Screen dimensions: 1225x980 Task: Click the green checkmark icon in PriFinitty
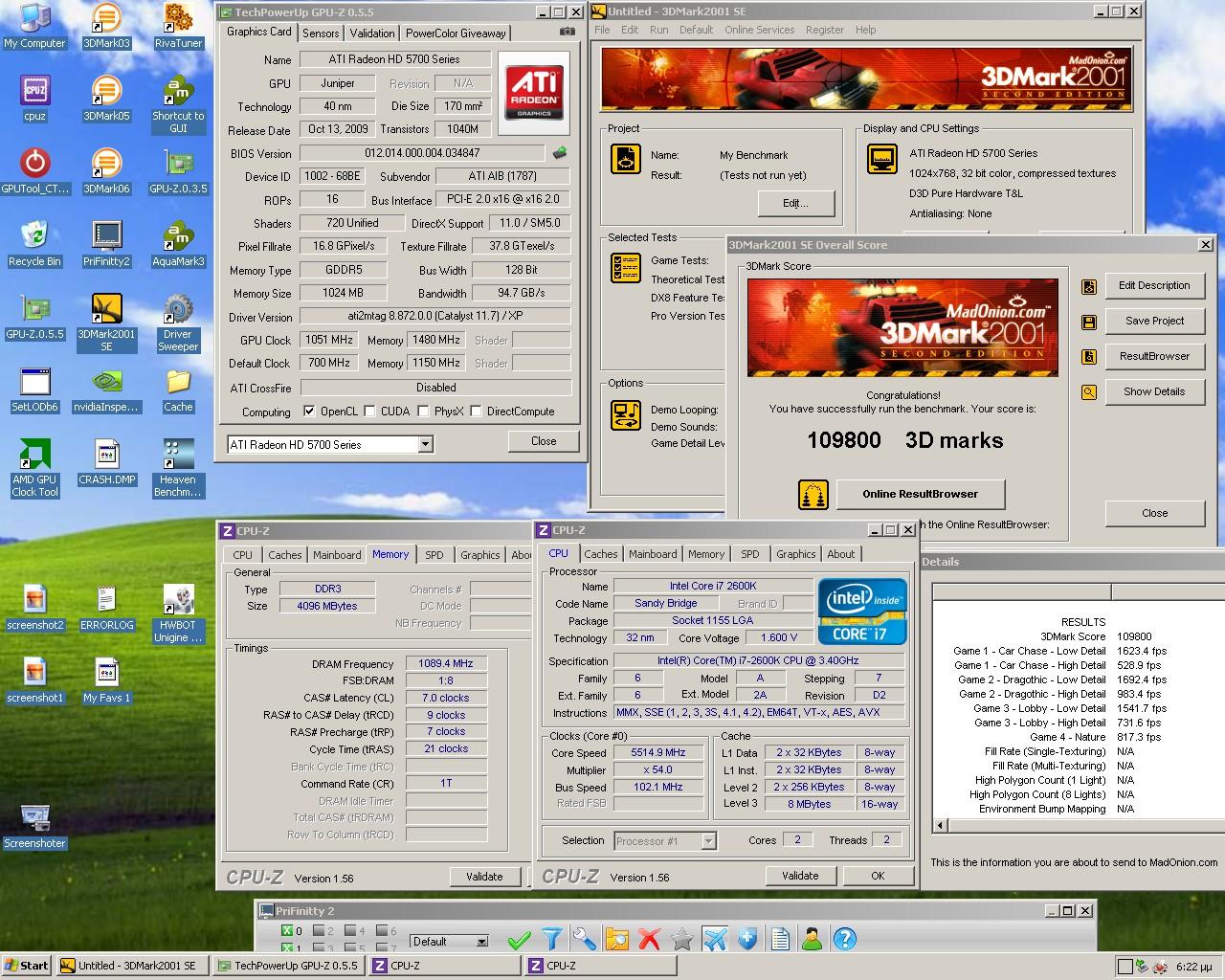(x=520, y=940)
